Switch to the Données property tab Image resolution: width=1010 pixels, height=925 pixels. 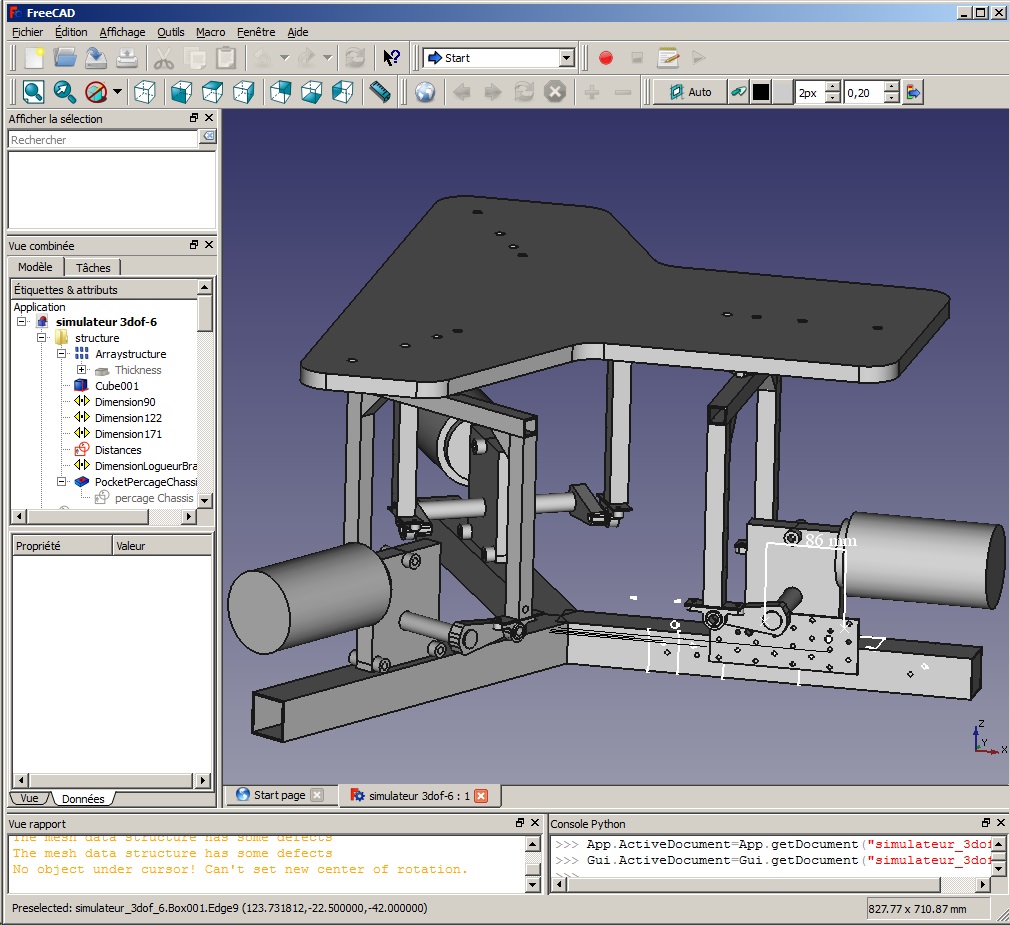(x=83, y=799)
